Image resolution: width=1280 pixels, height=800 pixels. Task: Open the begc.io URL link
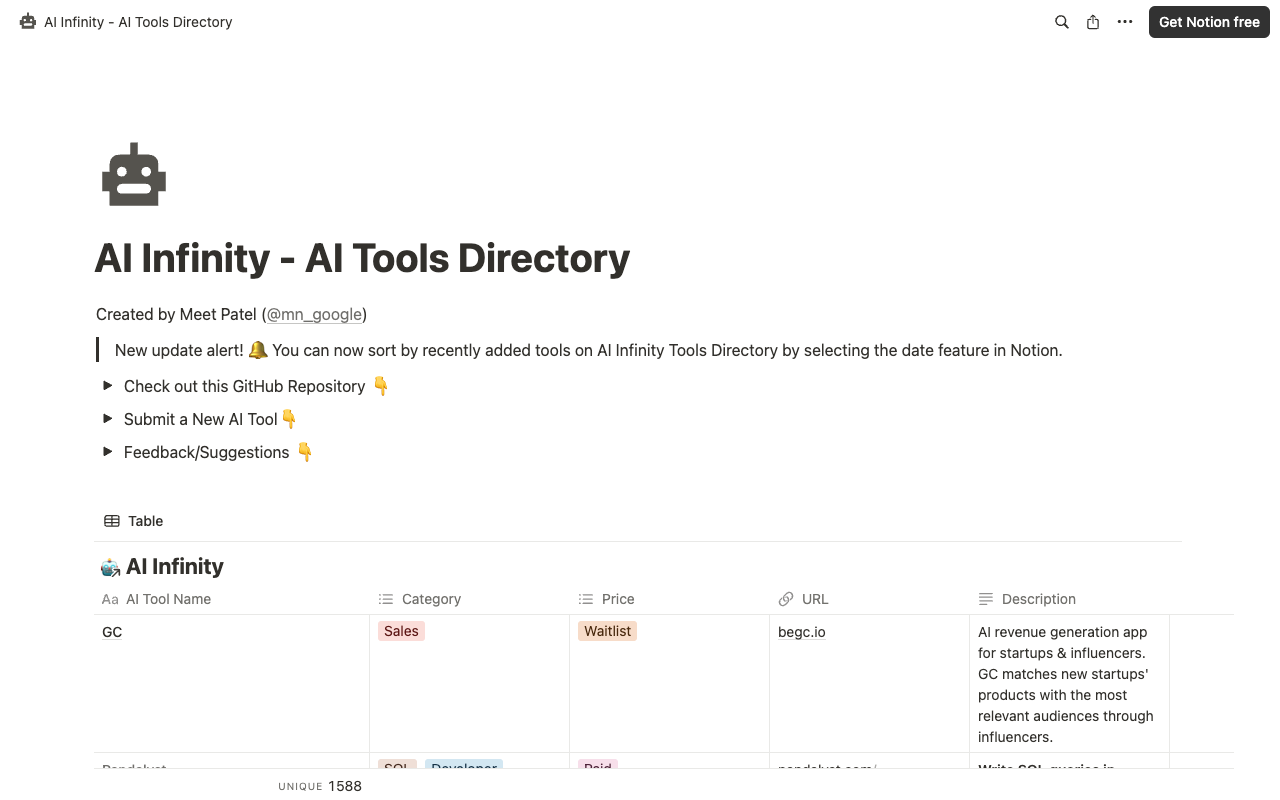pos(802,632)
